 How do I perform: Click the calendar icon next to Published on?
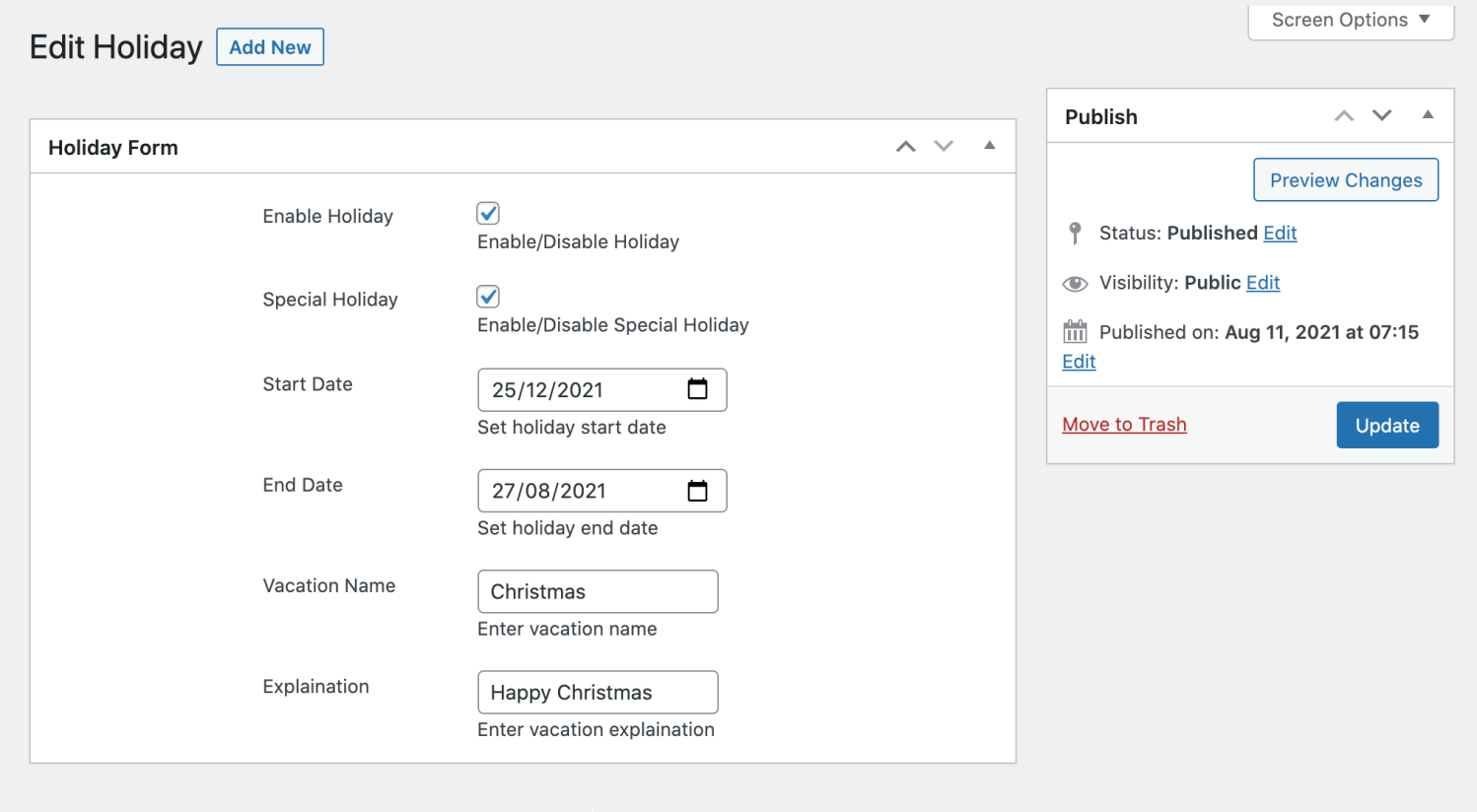1075,332
